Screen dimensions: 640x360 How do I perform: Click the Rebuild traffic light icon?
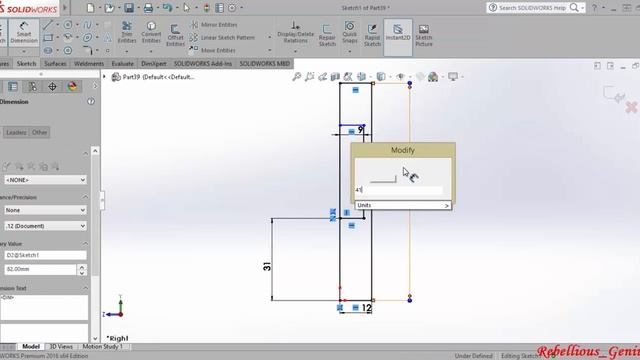(x=207, y=8)
